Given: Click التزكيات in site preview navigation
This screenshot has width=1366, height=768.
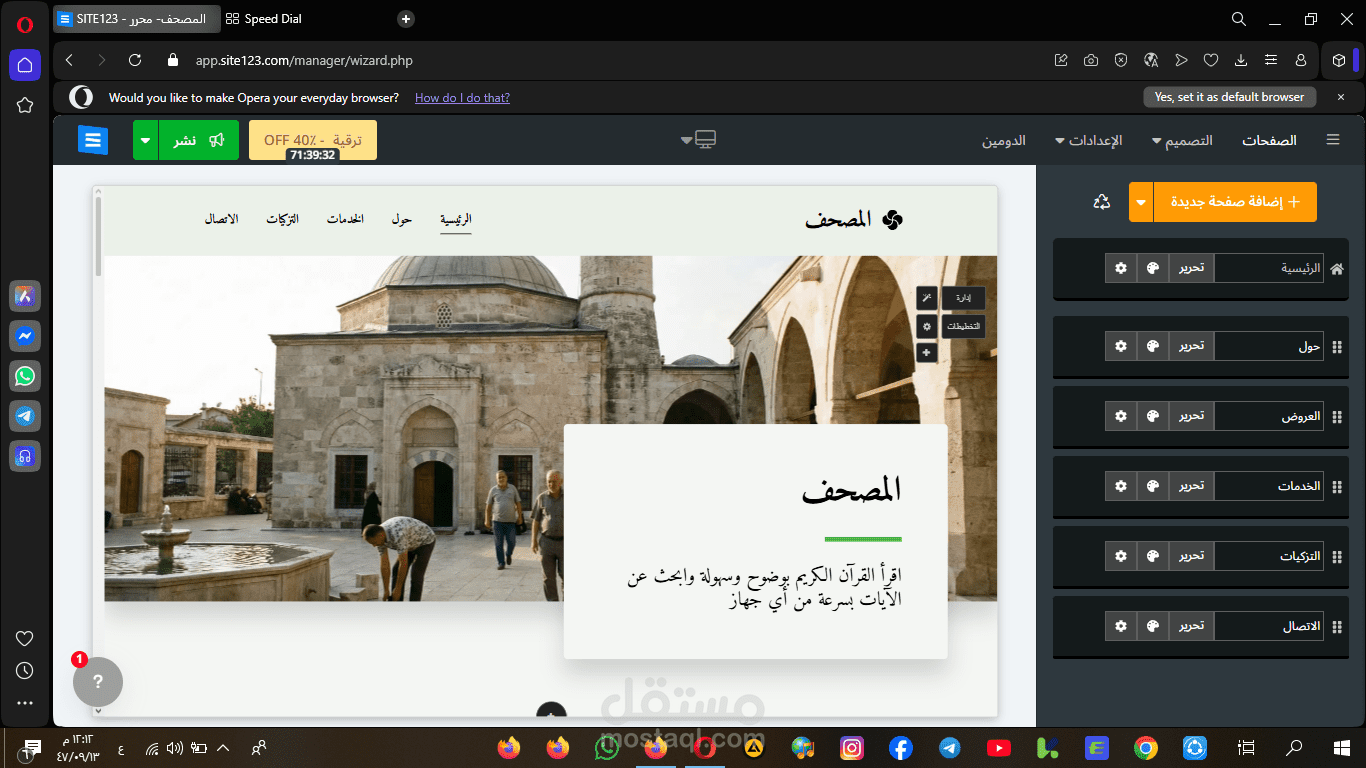Looking at the screenshot, I should coord(283,219).
